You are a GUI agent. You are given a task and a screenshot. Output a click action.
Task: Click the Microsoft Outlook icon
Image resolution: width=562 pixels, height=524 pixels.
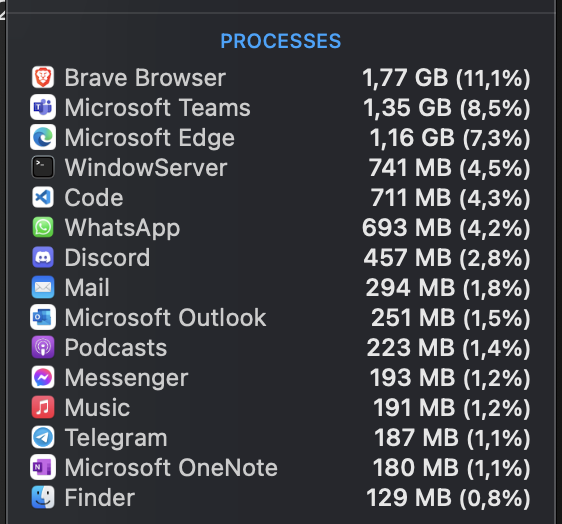click(43, 318)
